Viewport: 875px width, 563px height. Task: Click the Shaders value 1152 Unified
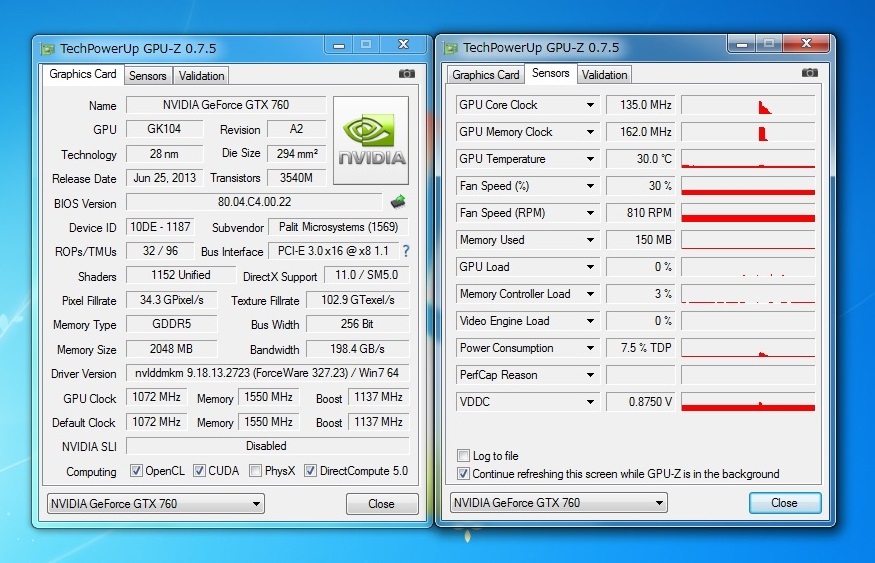tap(181, 275)
